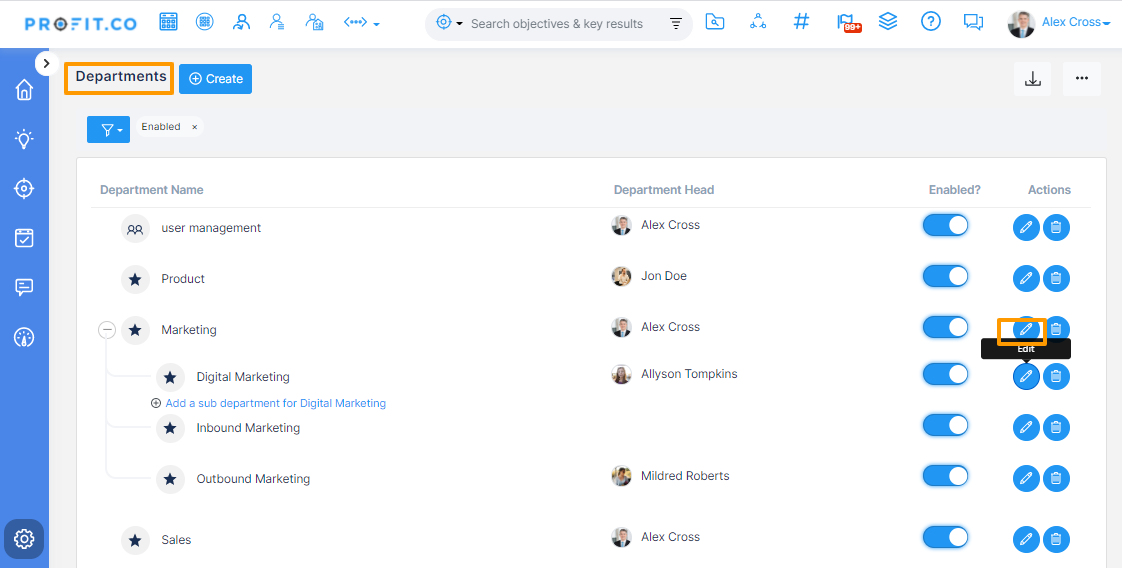1122x568 pixels.
Task: Click the chat messages icon in top bar
Action: point(973,22)
